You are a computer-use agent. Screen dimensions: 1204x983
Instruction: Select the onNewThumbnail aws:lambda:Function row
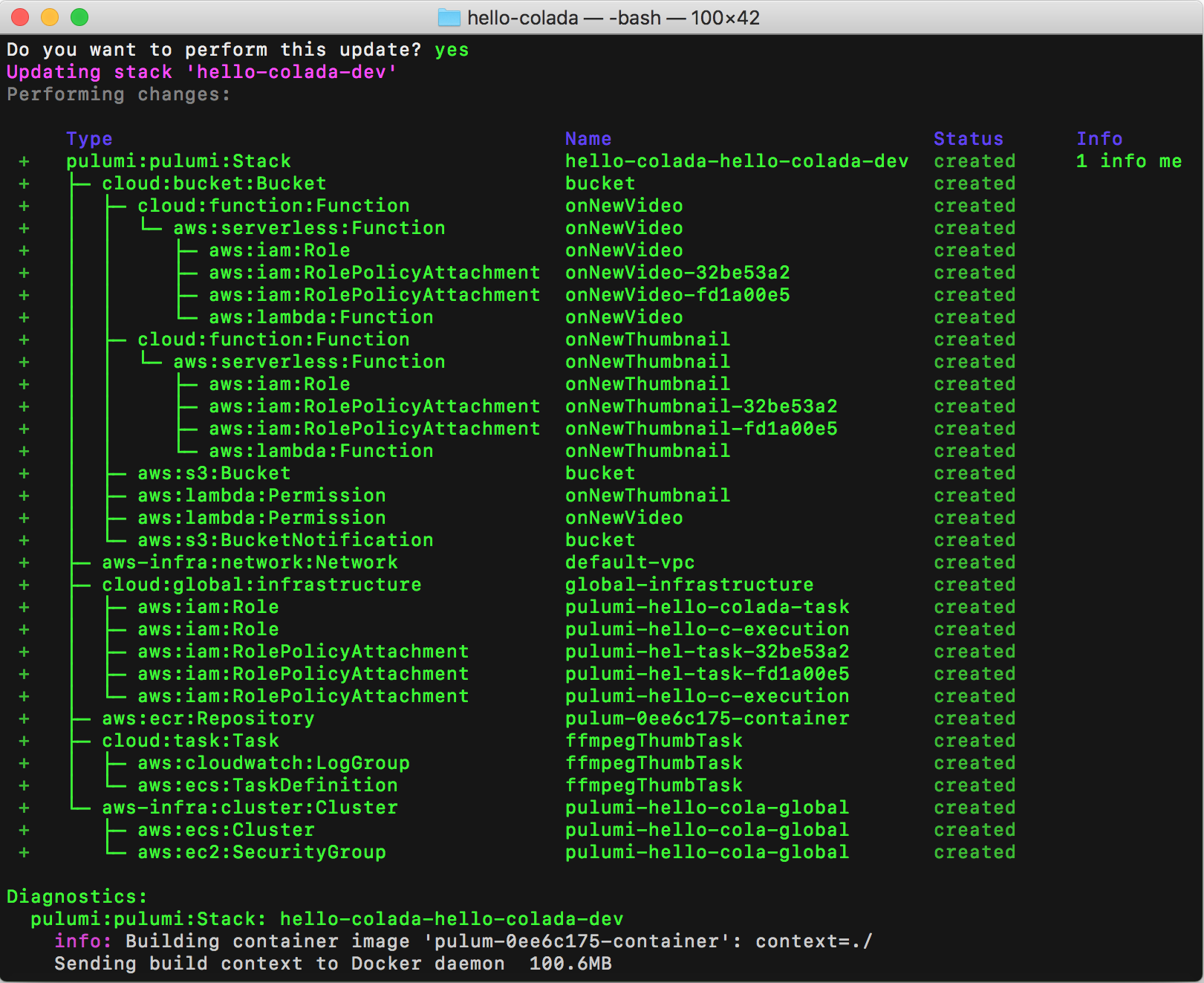pyautogui.click(x=648, y=451)
